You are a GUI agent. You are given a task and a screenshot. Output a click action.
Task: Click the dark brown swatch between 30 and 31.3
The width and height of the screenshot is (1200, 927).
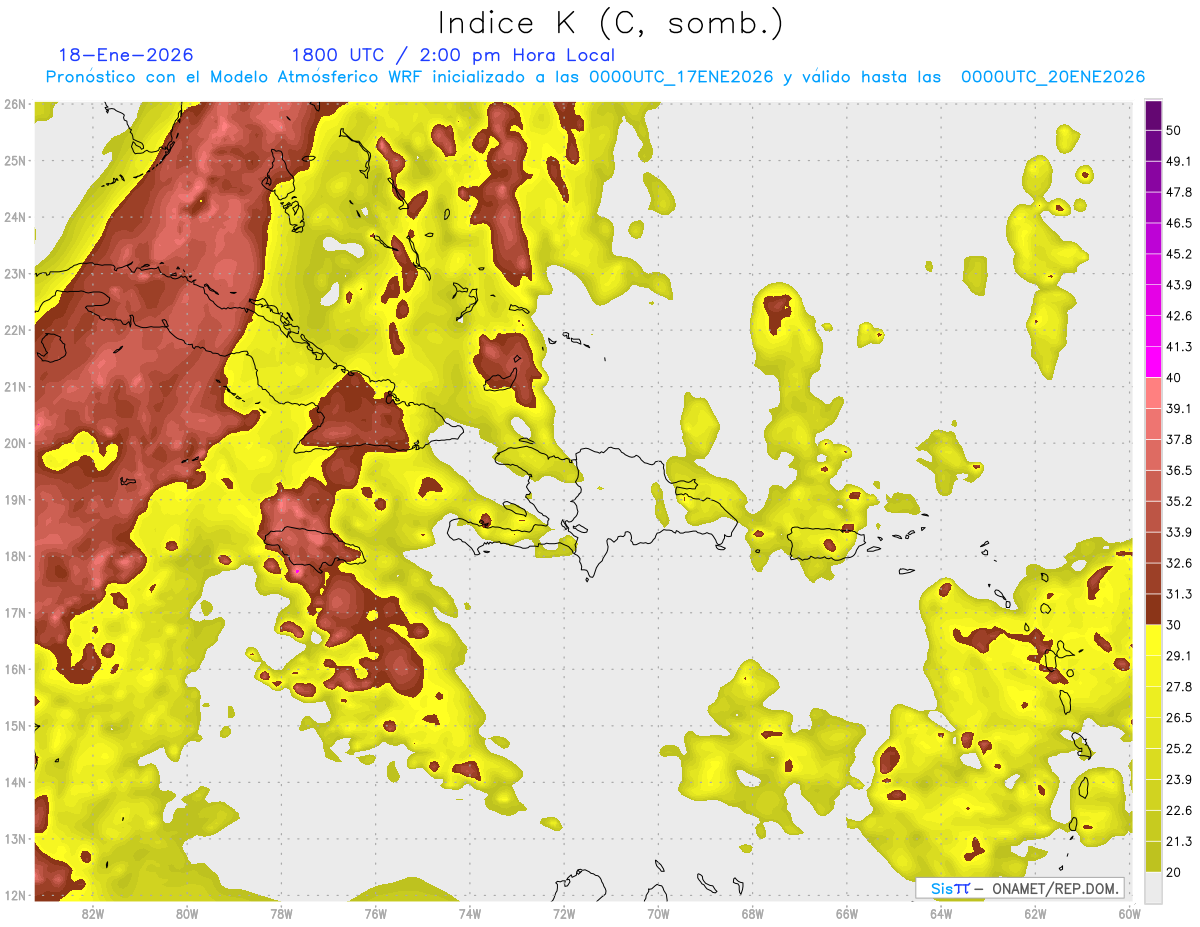[x=1153, y=609]
